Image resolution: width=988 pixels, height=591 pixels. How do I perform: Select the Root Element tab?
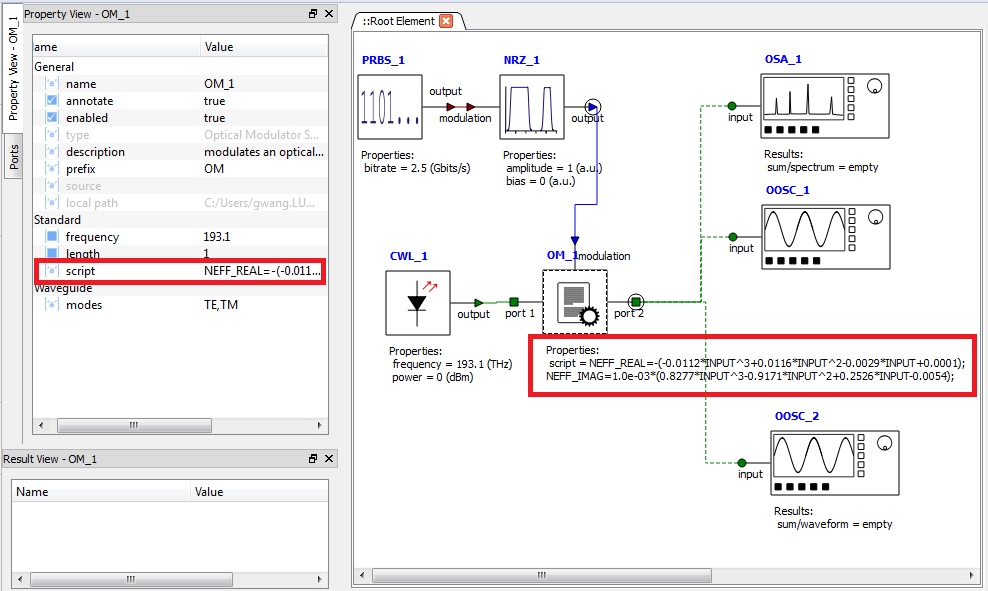[x=398, y=21]
